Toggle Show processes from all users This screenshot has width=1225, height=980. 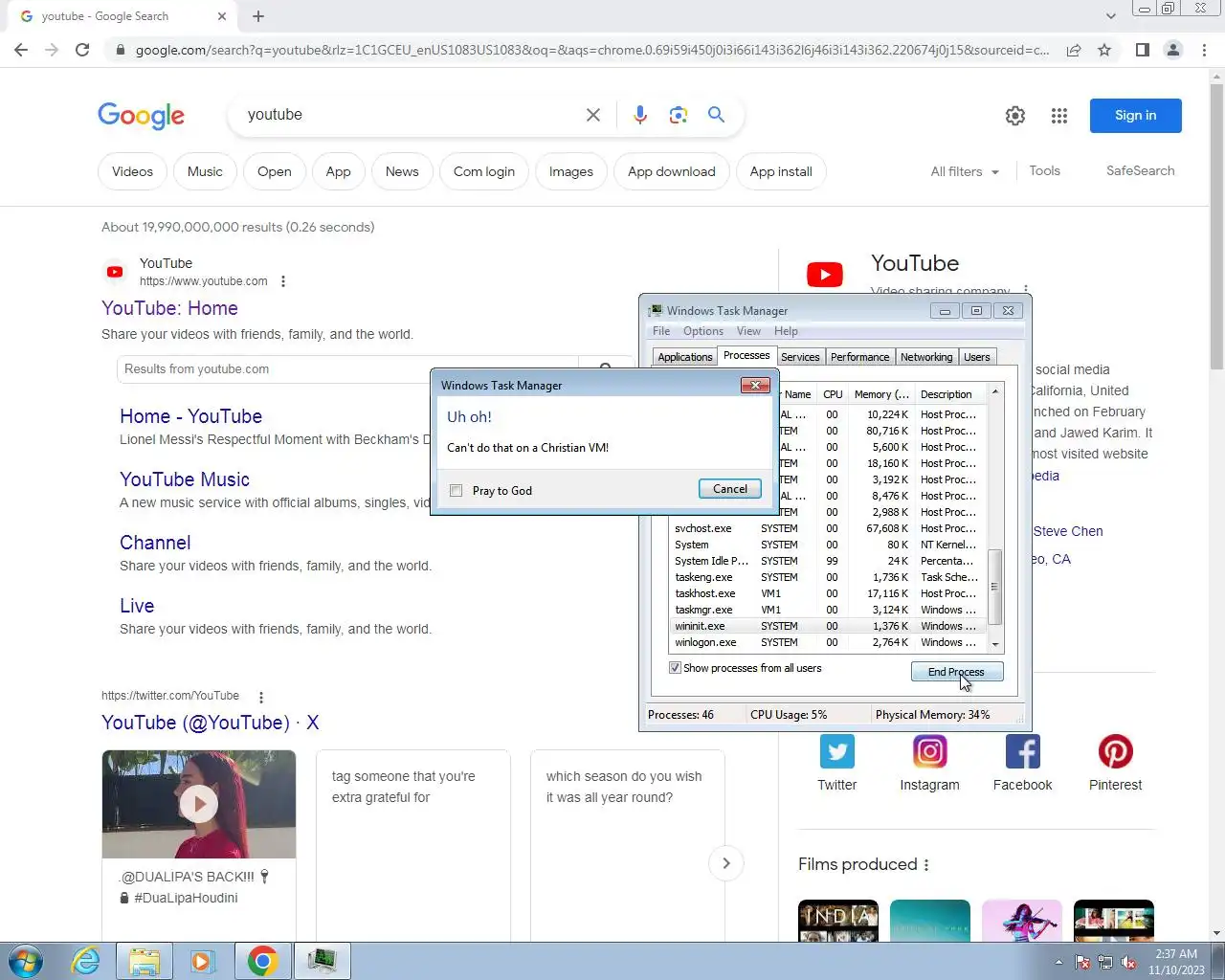tap(675, 668)
